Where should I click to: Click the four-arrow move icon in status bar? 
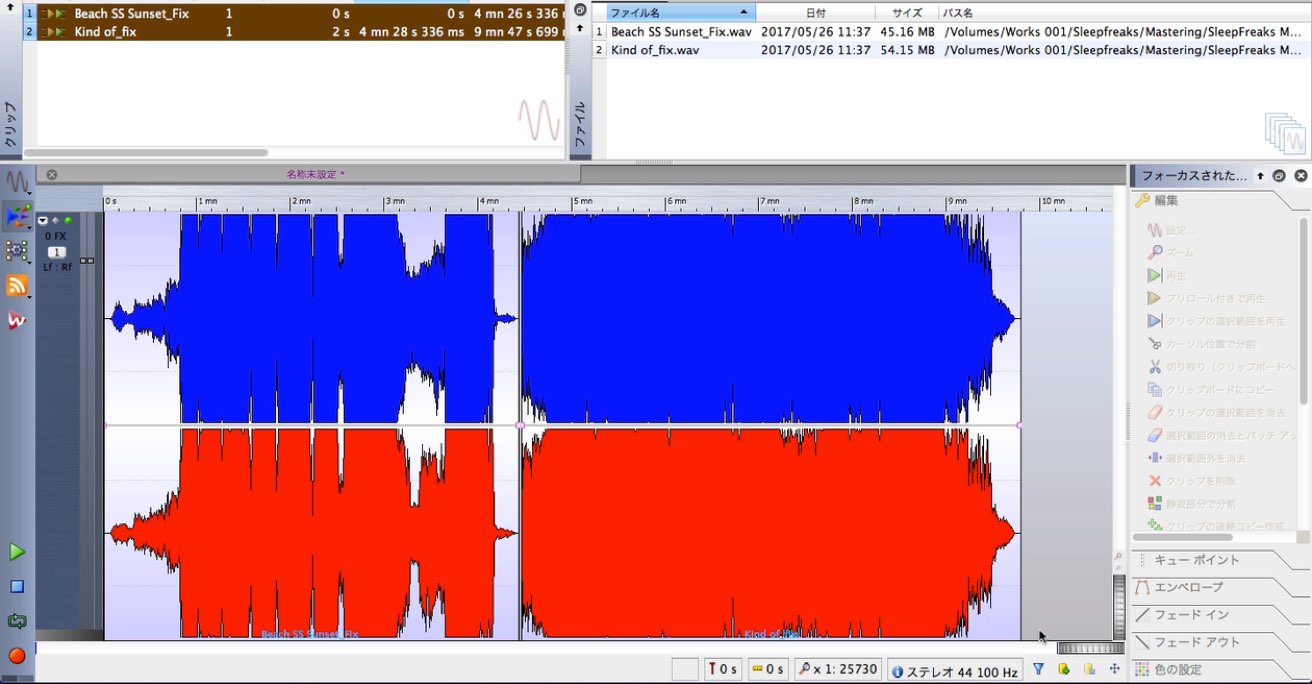point(1114,669)
